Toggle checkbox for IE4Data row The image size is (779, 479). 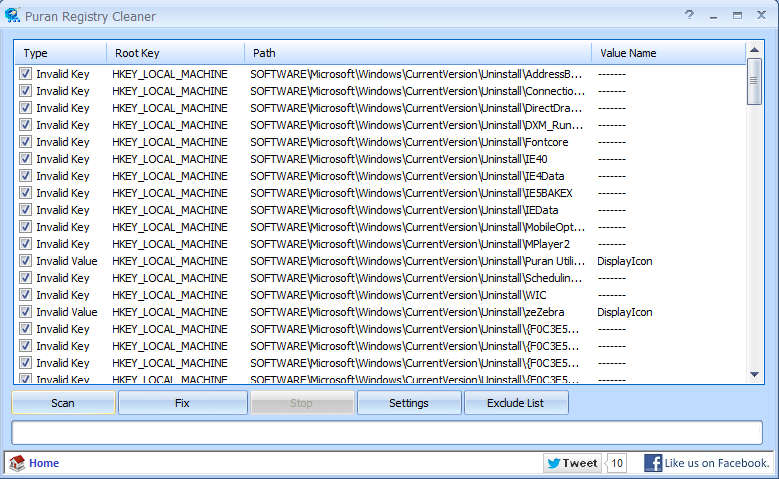pyautogui.click(x=25, y=176)
